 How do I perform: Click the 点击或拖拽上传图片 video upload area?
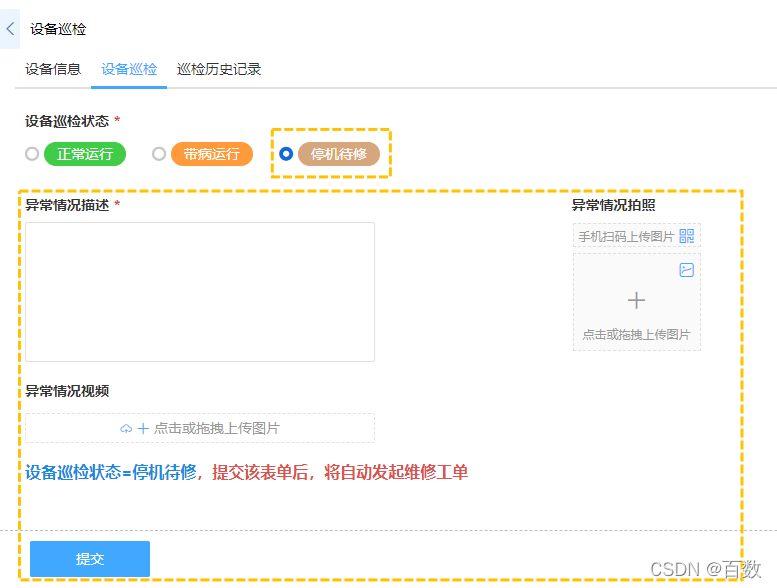tap(200, 428)
